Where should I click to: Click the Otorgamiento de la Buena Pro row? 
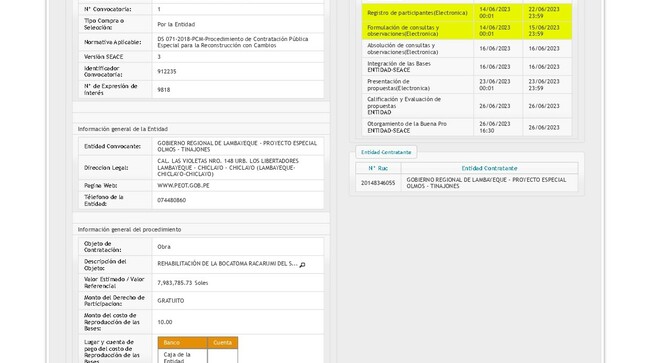coord(466,127)
